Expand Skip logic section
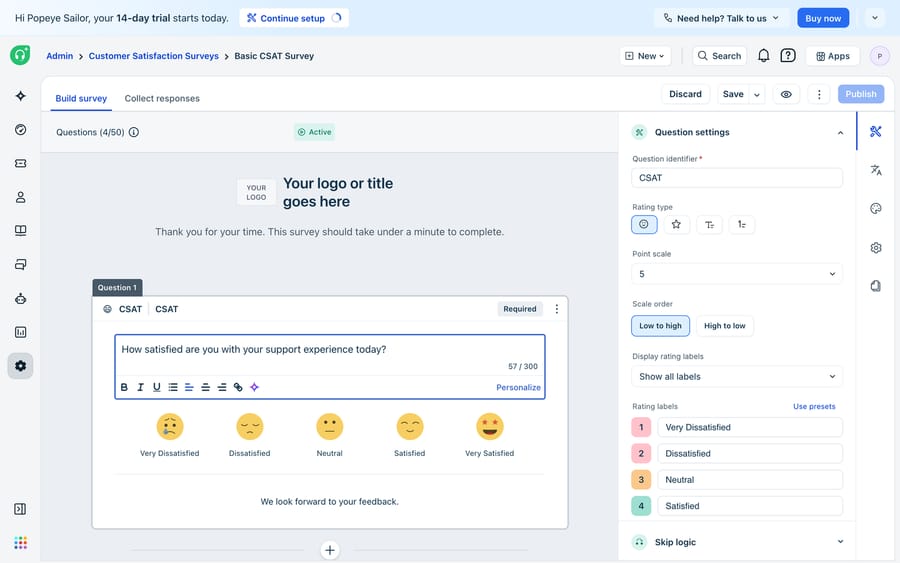Screen dimensions: 900x563 click(840, 542)
